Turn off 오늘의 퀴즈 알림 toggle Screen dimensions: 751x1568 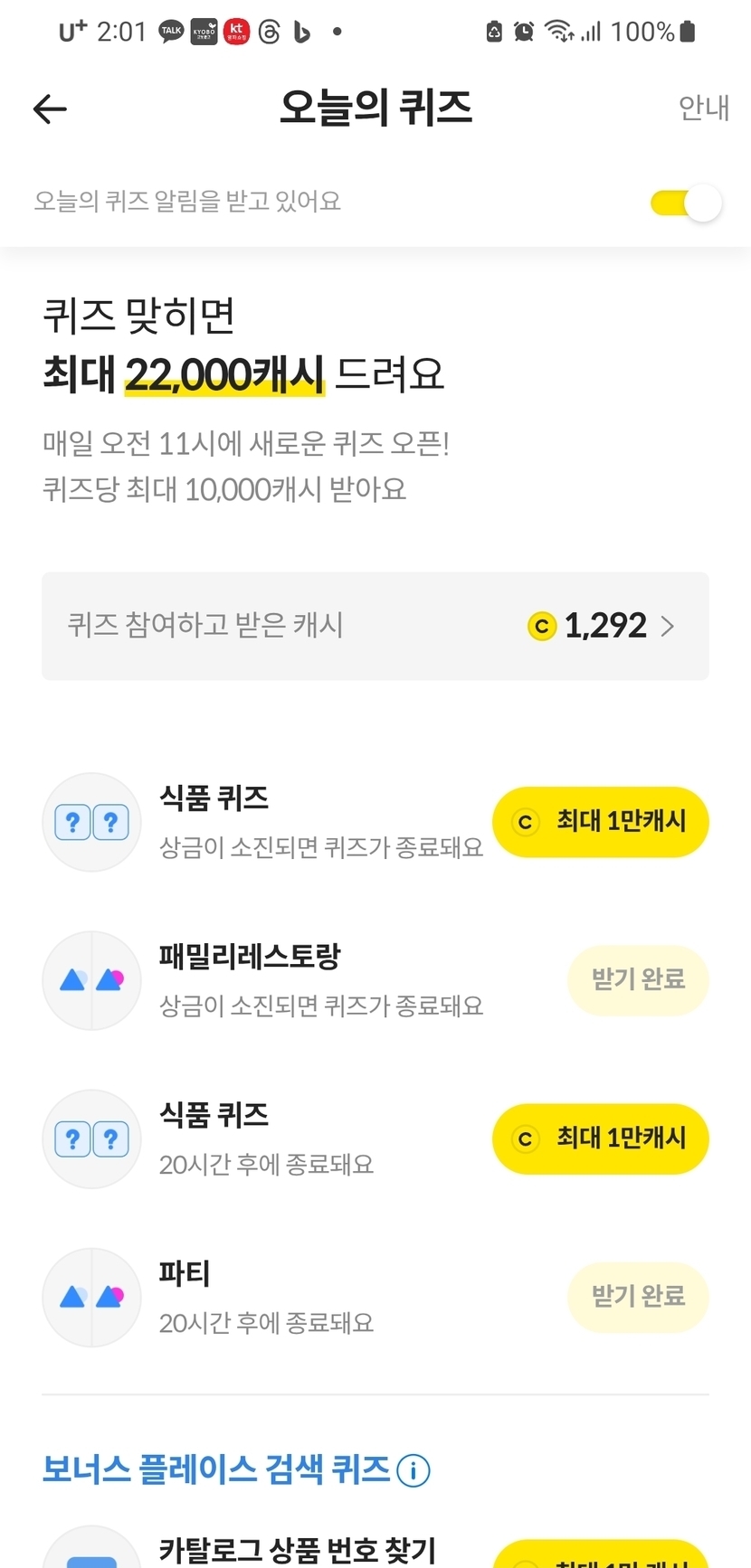(686, 203)
